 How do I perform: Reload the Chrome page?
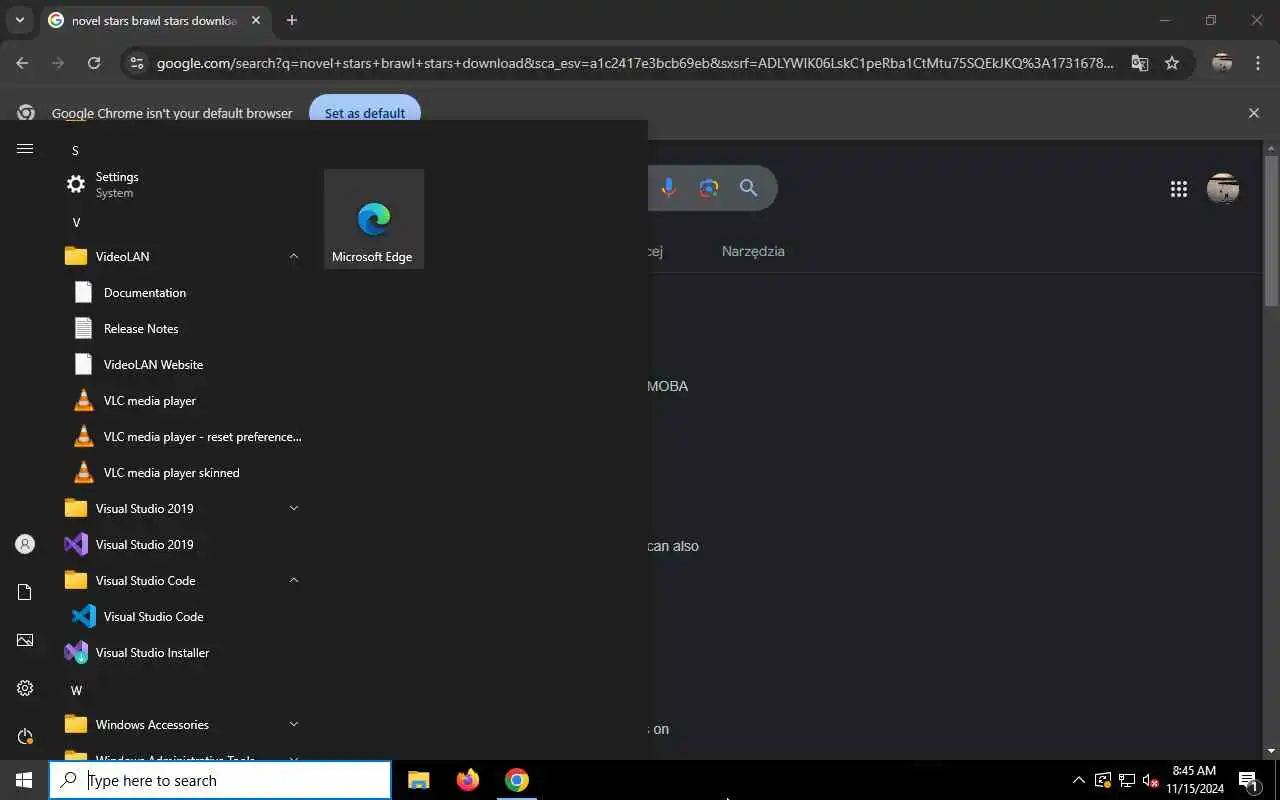pos(94,63)
